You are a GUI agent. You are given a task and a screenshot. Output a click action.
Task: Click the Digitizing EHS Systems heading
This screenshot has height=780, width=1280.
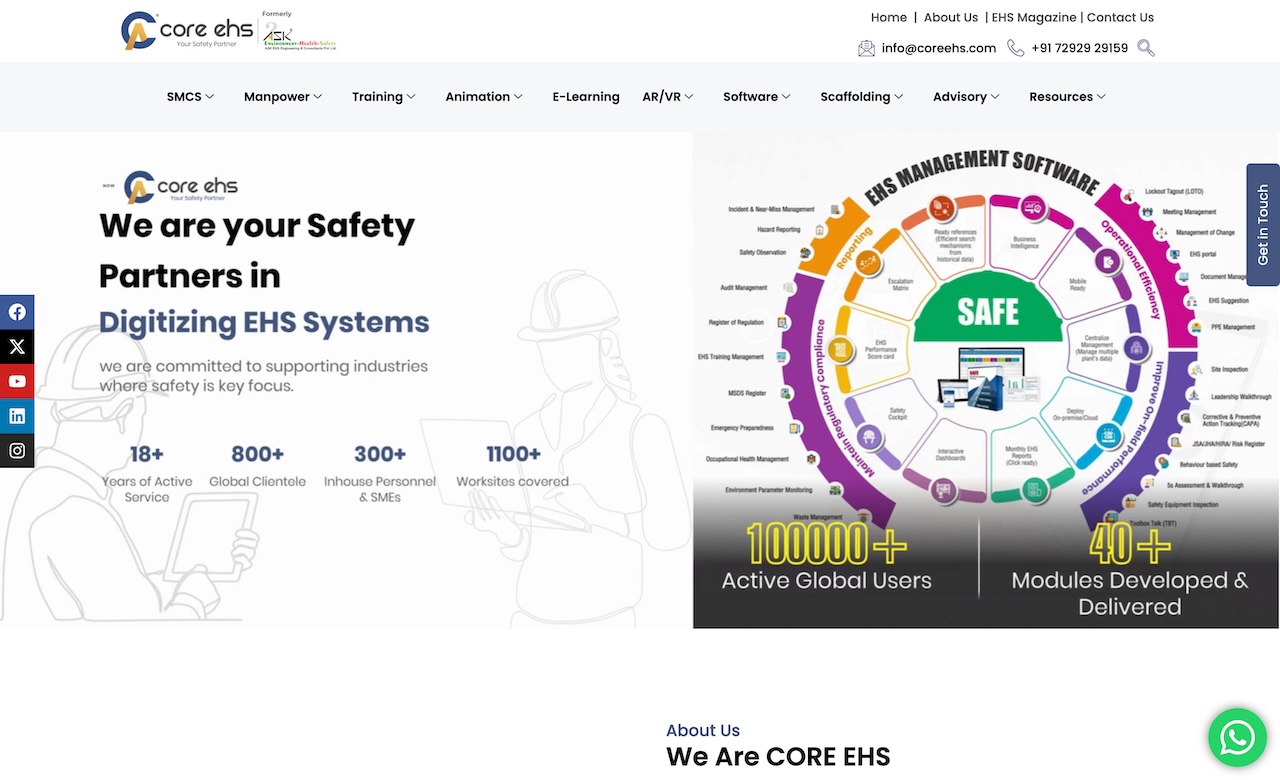(x=264, y=322)
